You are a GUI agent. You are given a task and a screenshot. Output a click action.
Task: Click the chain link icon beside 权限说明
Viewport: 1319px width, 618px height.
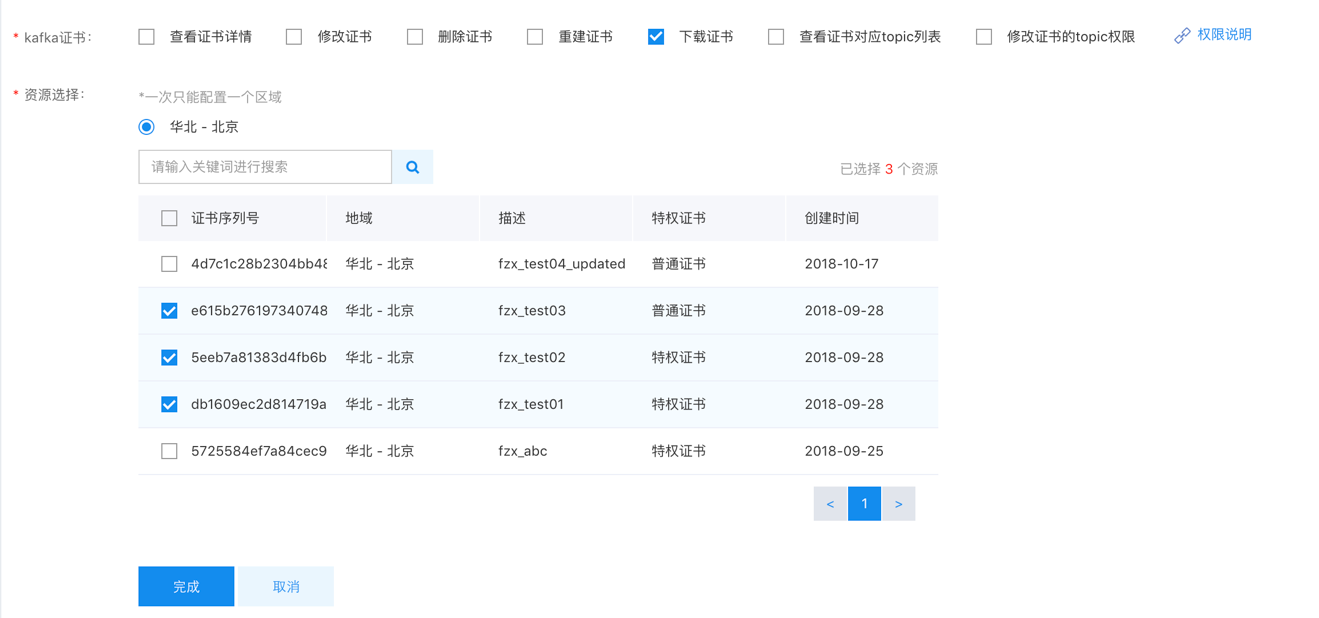pos(1182,36)
